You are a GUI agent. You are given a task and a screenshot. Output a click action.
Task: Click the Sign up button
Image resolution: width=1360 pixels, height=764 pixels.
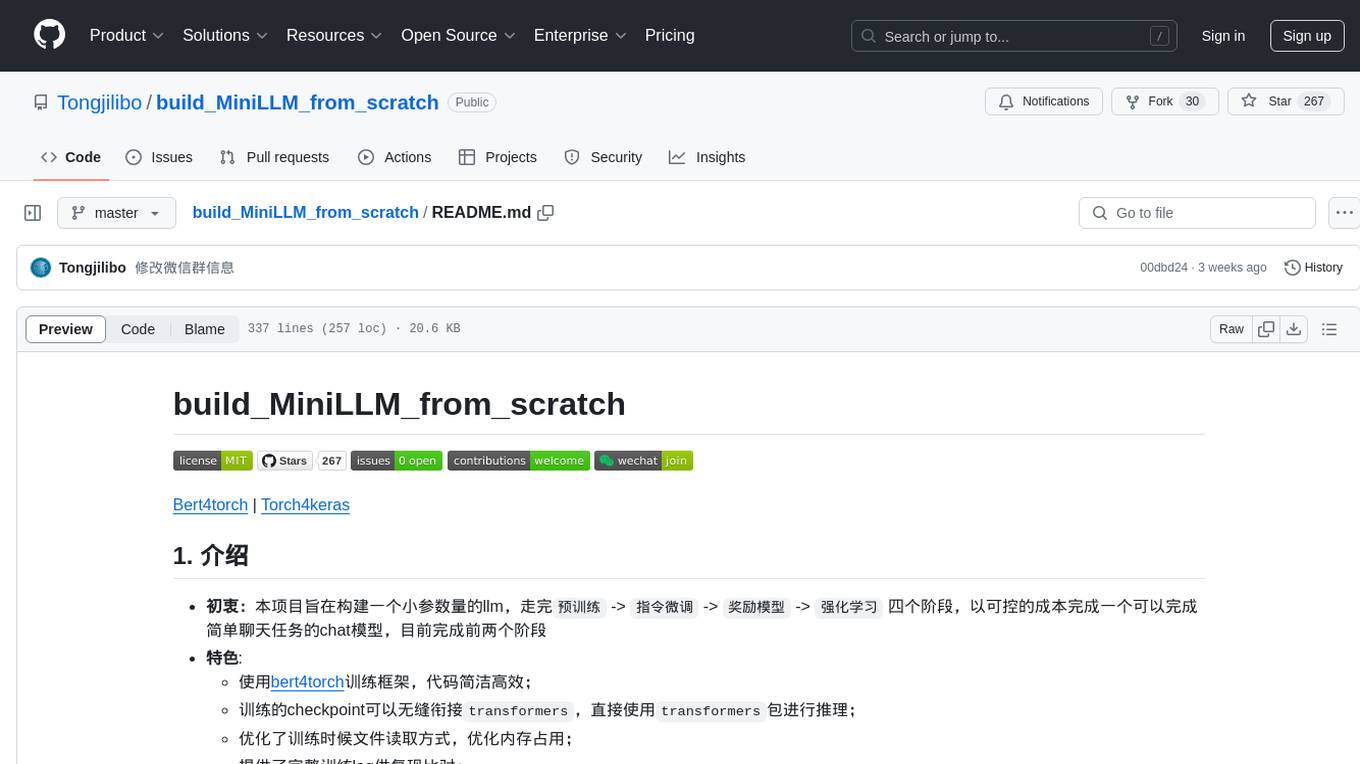pyautogui.click(x=1307, y=35)
